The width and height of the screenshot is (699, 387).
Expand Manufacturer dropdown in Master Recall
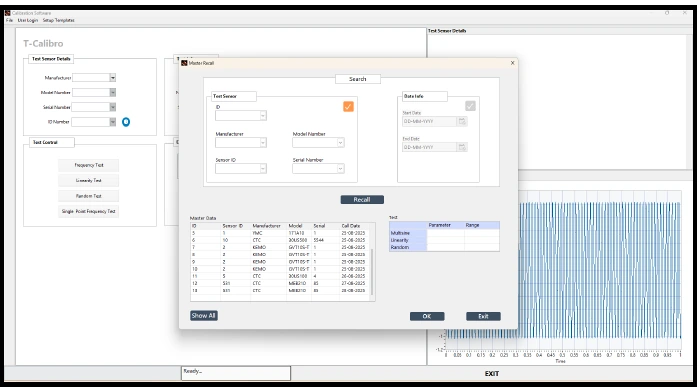point(263,143)
